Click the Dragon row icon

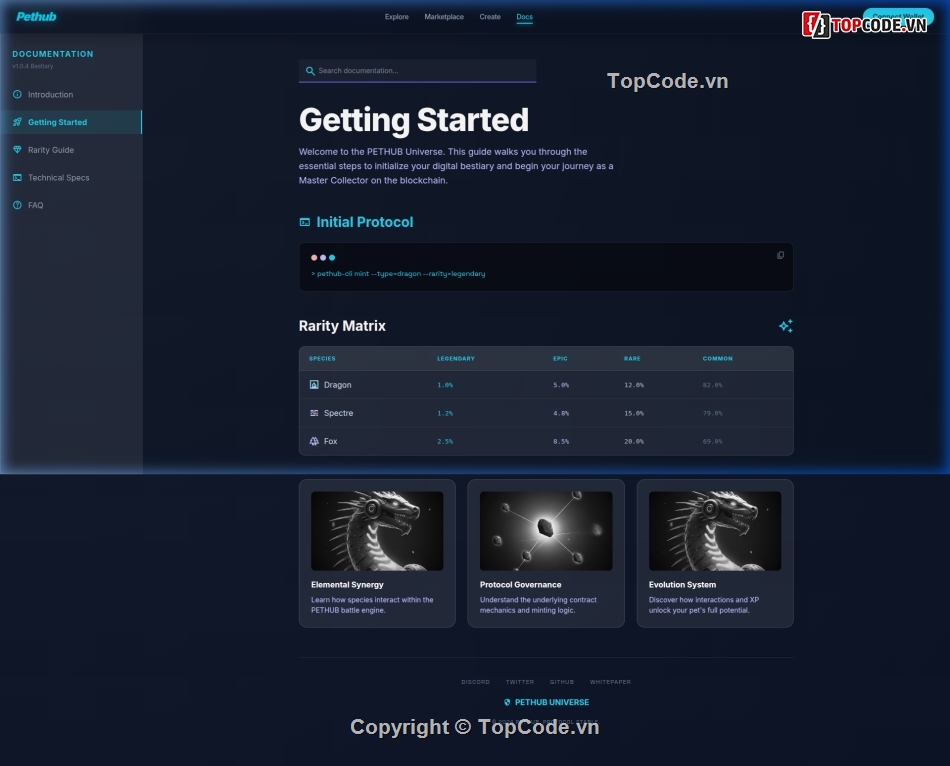pos(314,385)
